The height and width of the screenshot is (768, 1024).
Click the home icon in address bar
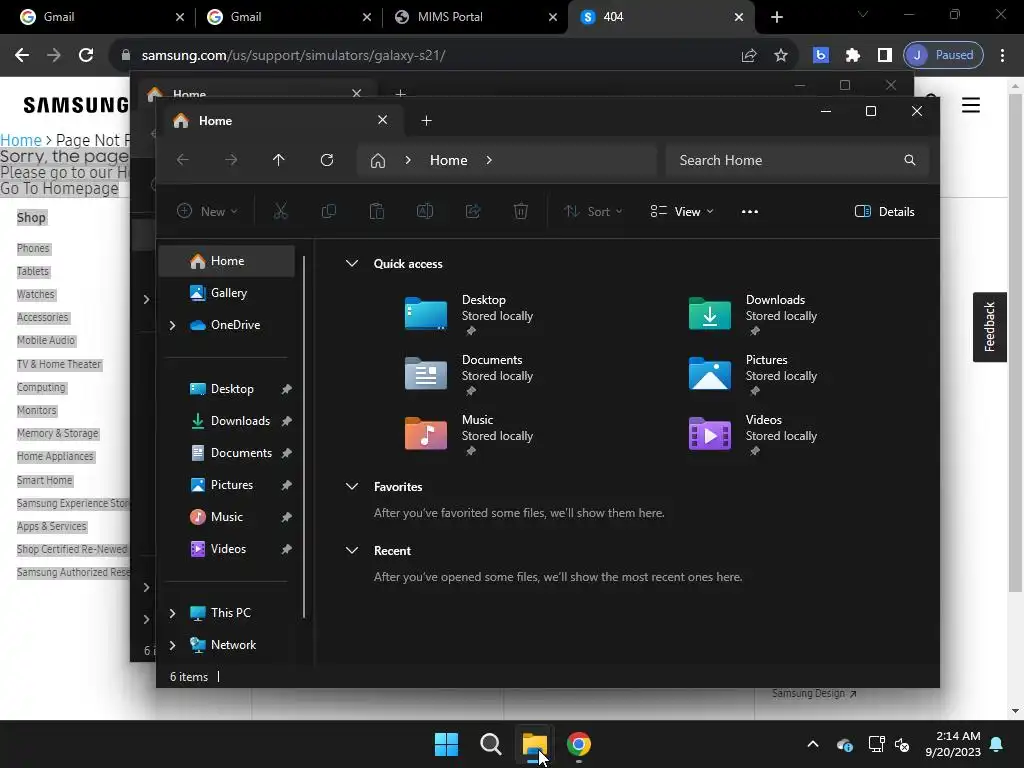(377, 160)
